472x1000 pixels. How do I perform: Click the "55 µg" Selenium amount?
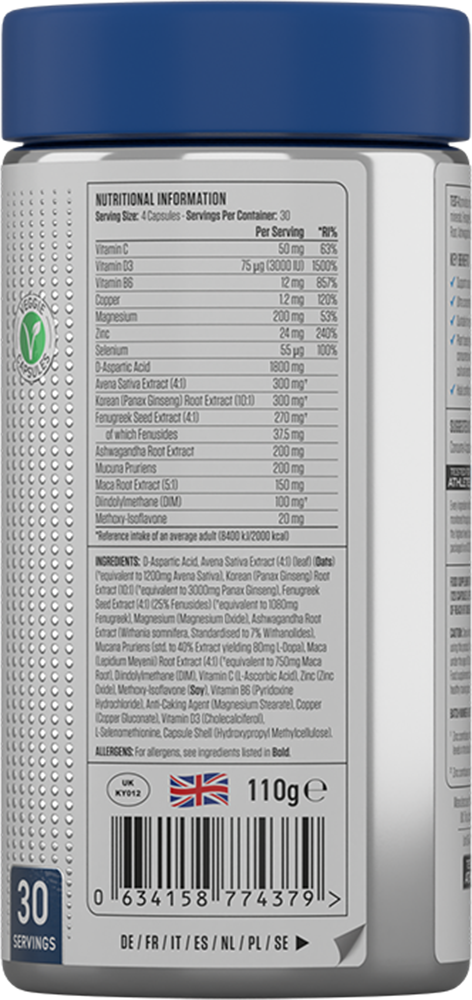[x=291, y=350]
